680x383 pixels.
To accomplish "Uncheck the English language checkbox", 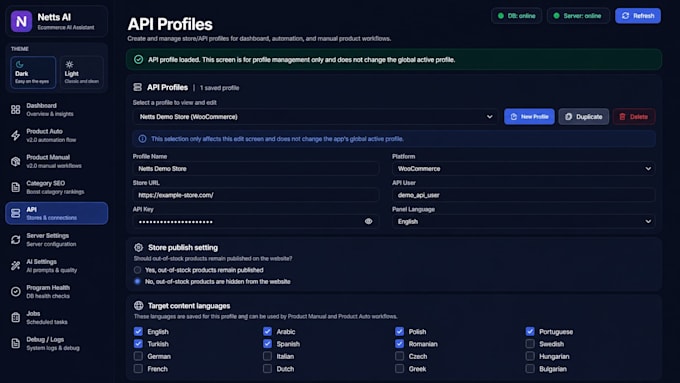I will coord(138,331).
